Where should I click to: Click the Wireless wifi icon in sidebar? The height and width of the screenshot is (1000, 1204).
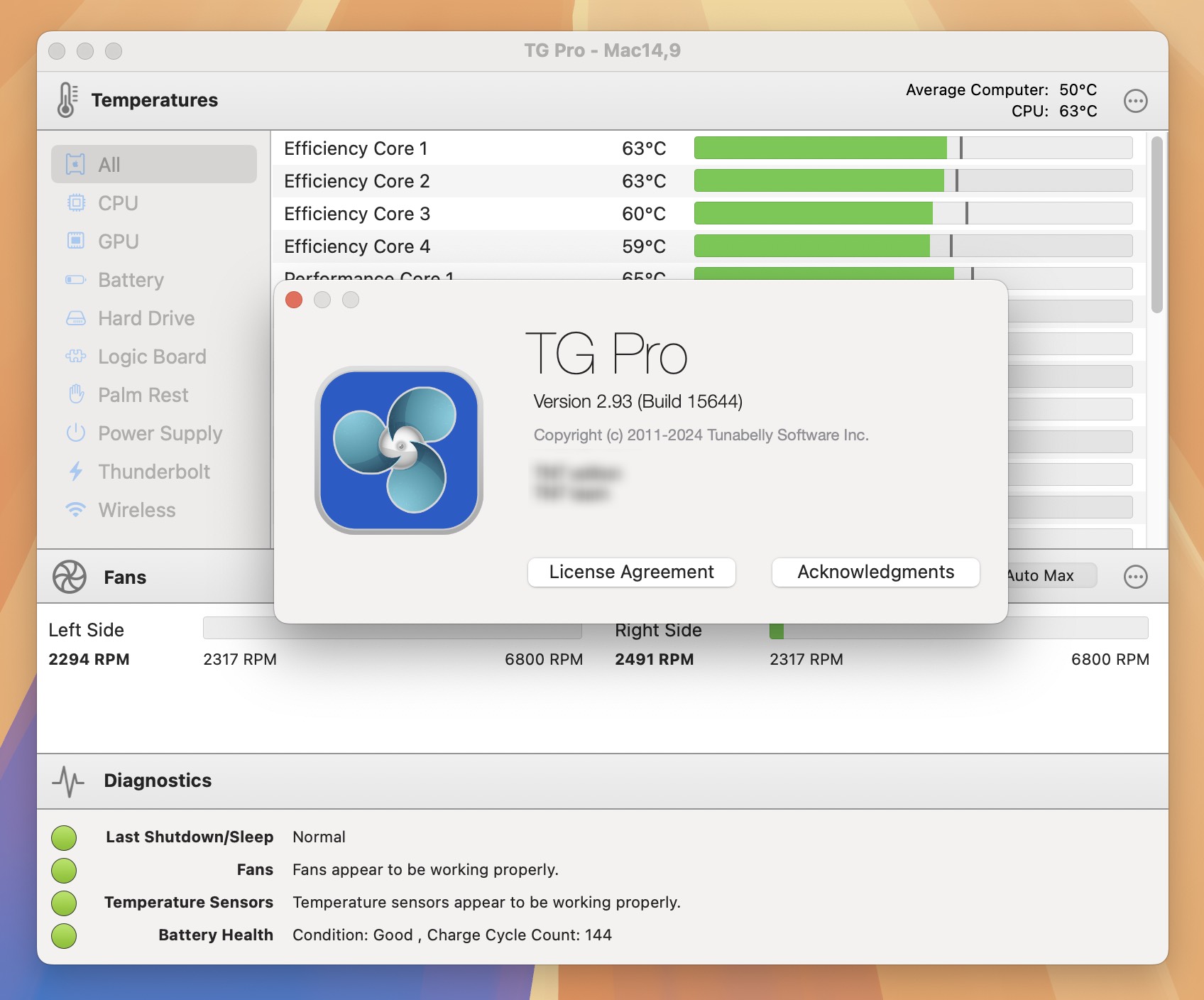(x=75, y=510)
